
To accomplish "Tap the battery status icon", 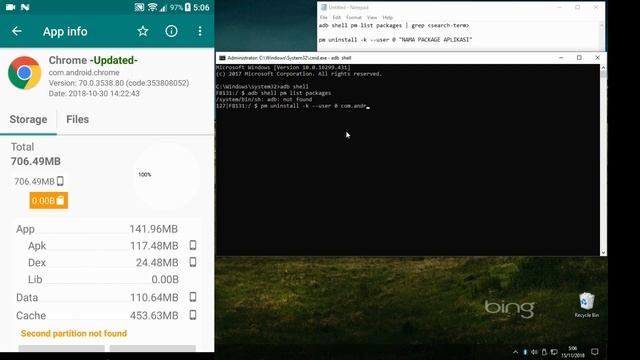I will (x=188, y=7).
